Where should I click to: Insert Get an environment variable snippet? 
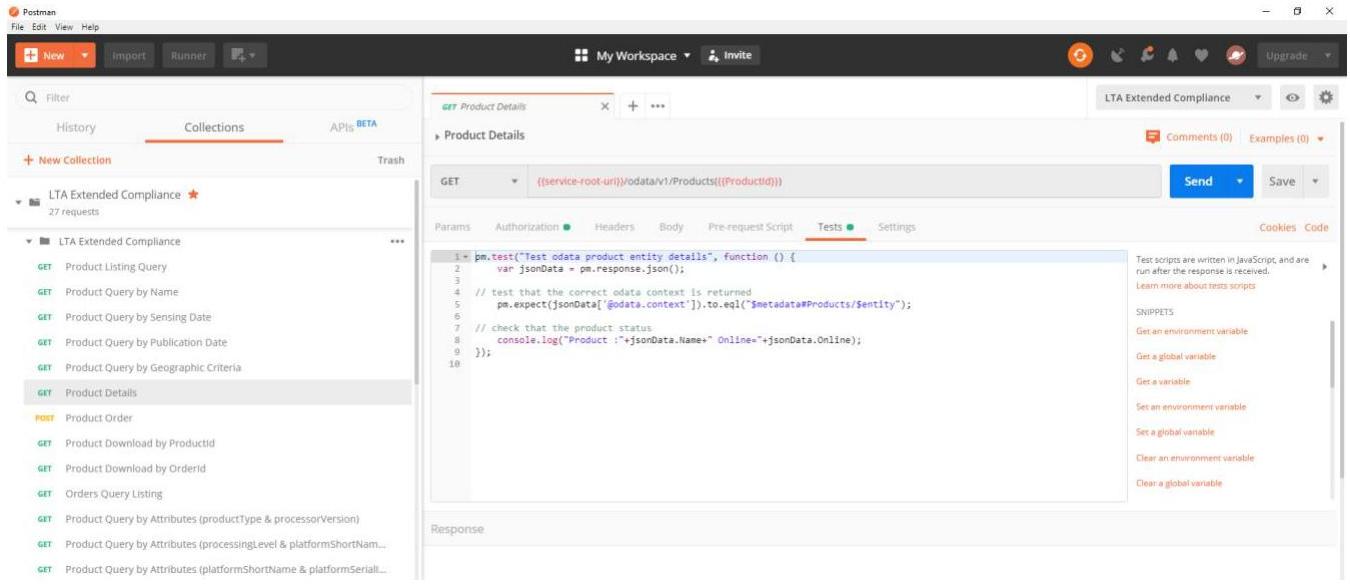1192,331
